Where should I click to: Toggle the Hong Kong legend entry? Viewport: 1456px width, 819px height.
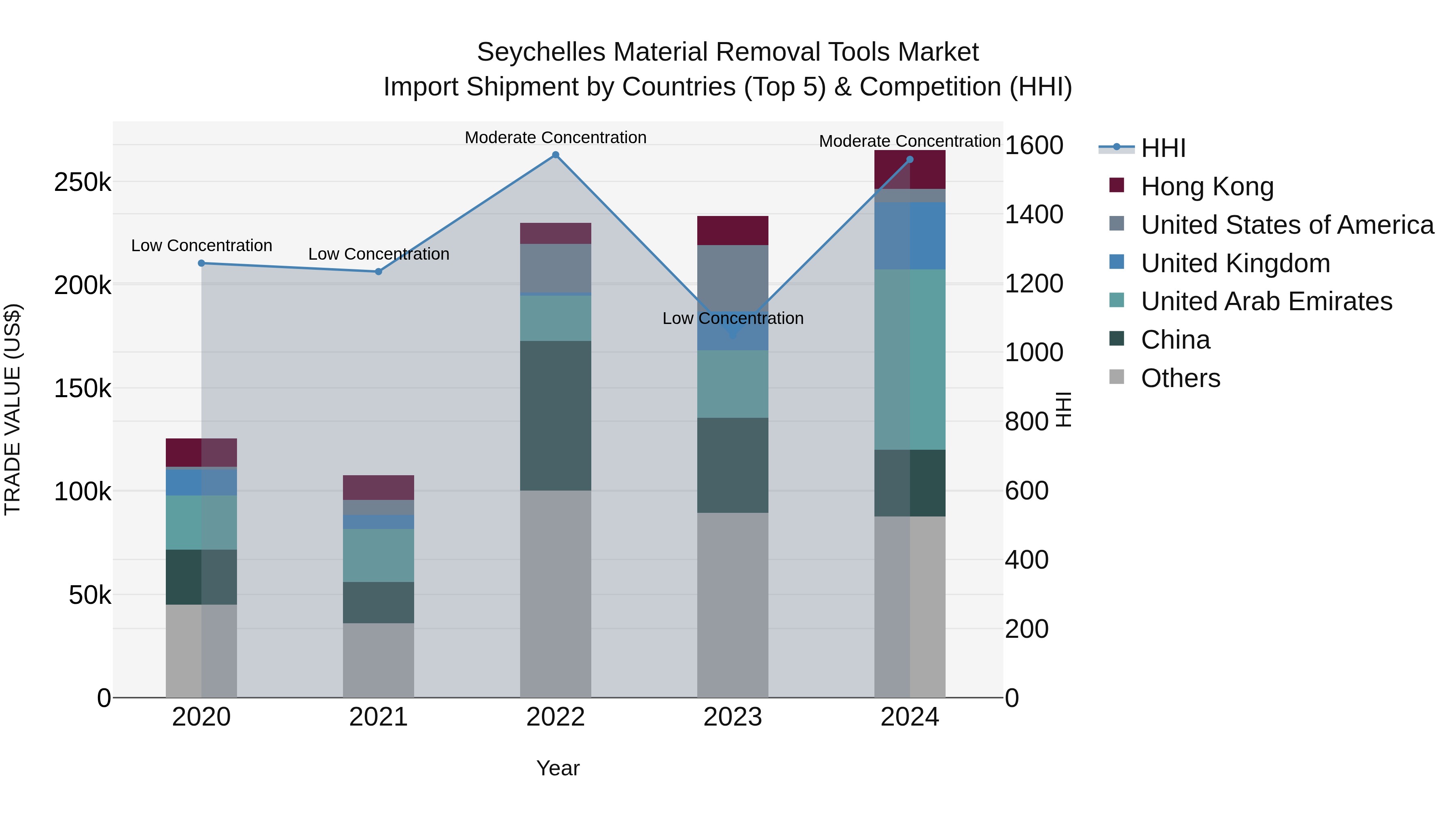pos(1191,186)
